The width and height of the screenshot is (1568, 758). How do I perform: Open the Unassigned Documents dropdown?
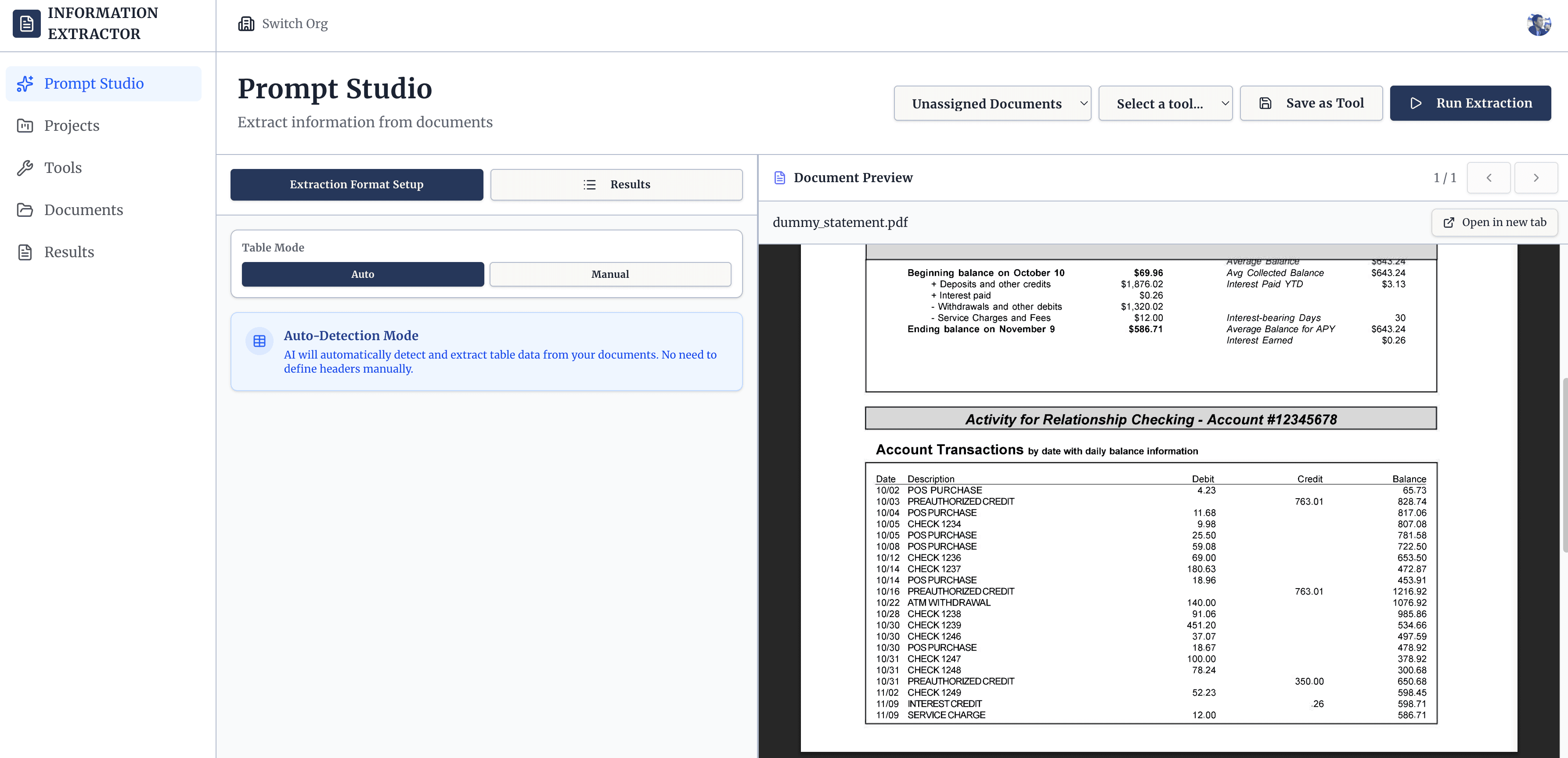coord(992,103)
